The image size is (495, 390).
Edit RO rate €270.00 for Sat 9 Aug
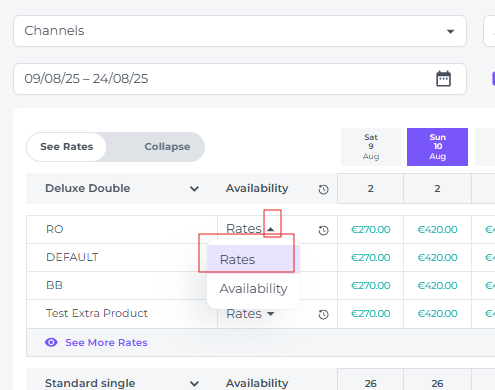[x=371, y=230]
